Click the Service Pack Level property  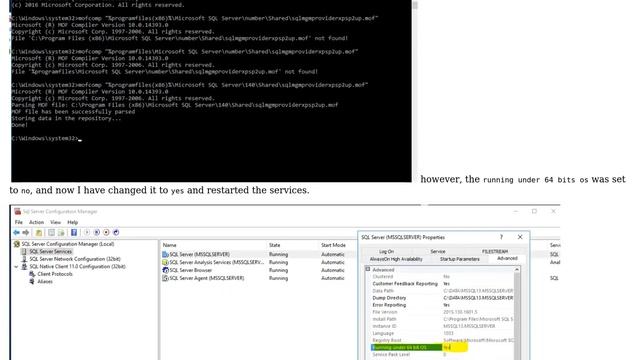click(x=391, y=355)
